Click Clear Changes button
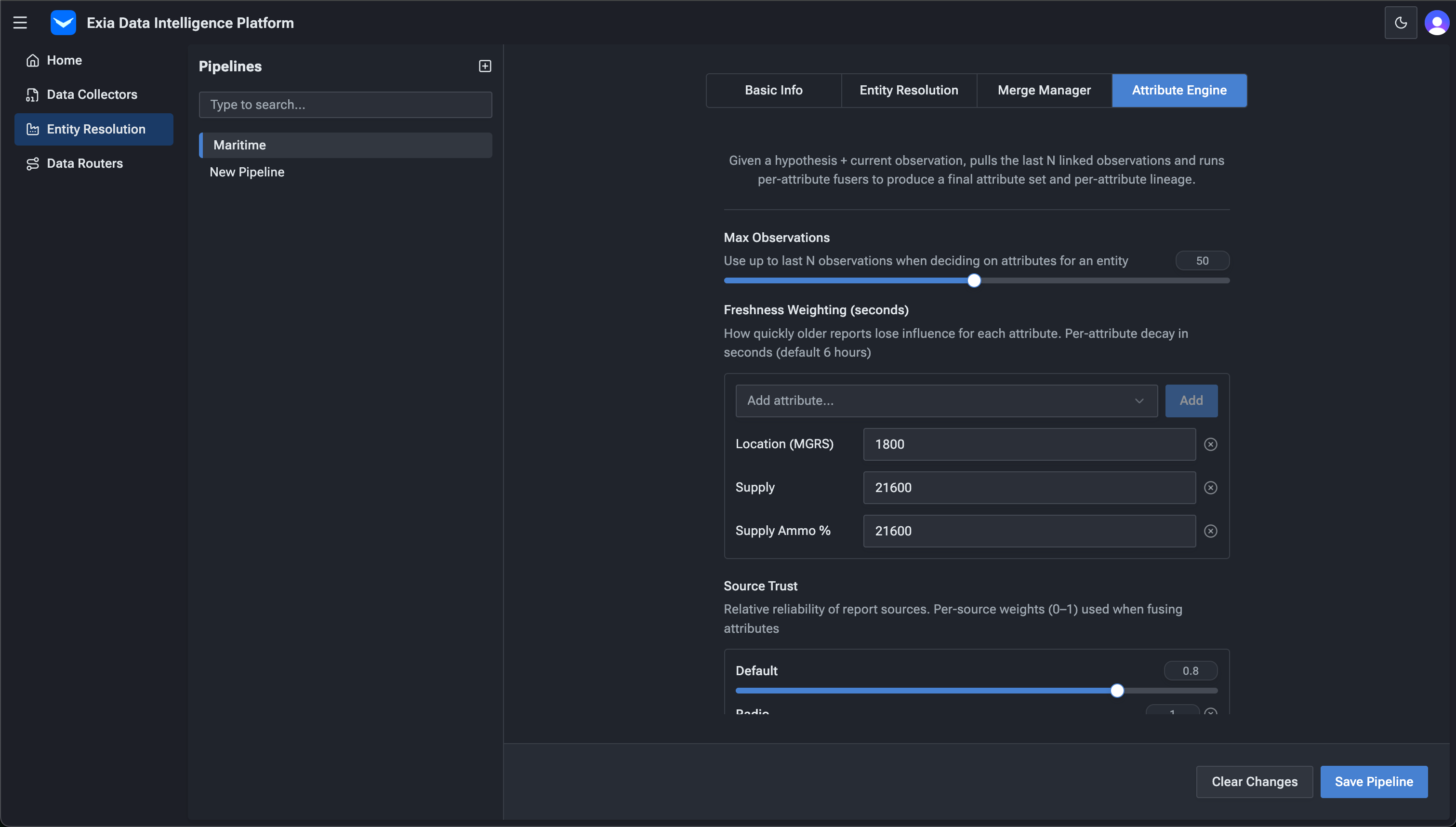This screenshot has width=1456, height=827. click(x=1254, y=782)
